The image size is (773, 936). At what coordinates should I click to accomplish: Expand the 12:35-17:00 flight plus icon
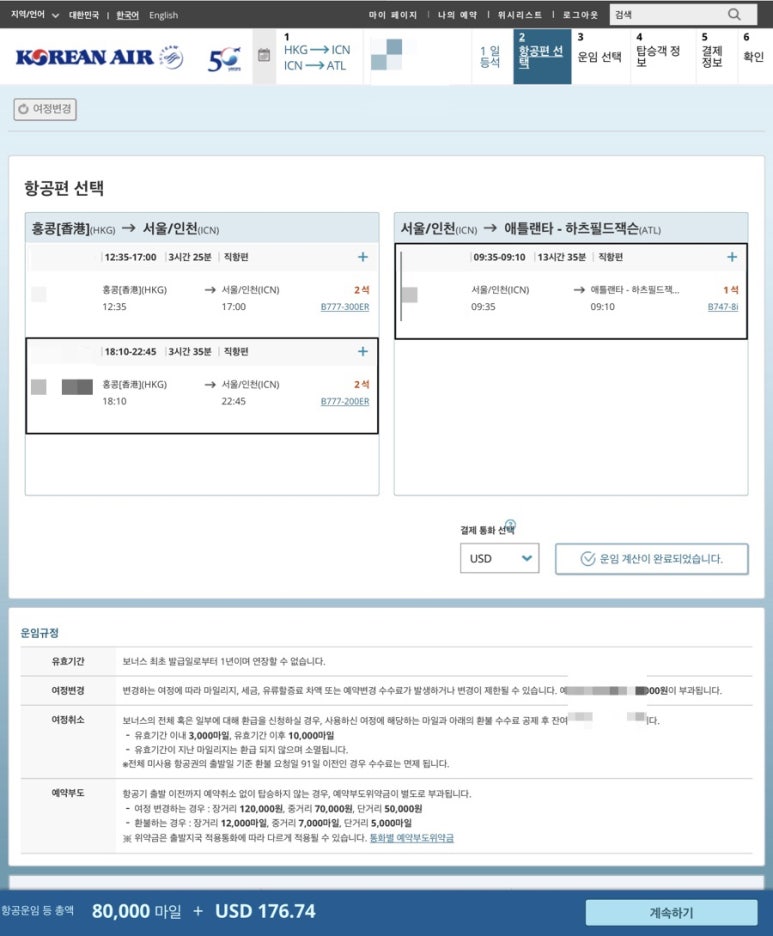pos(362,257)
